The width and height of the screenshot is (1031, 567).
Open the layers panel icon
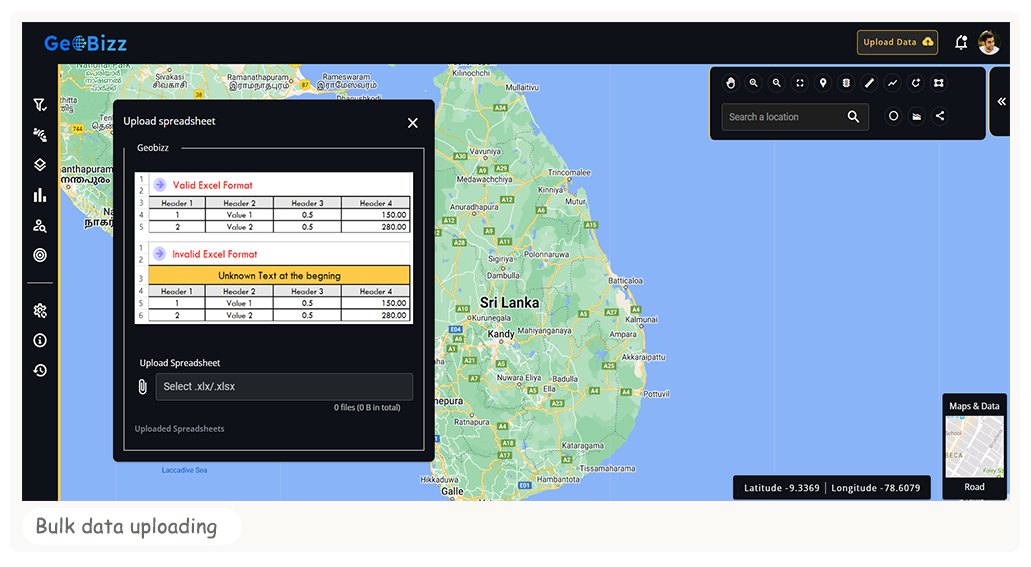pos(40,164)
